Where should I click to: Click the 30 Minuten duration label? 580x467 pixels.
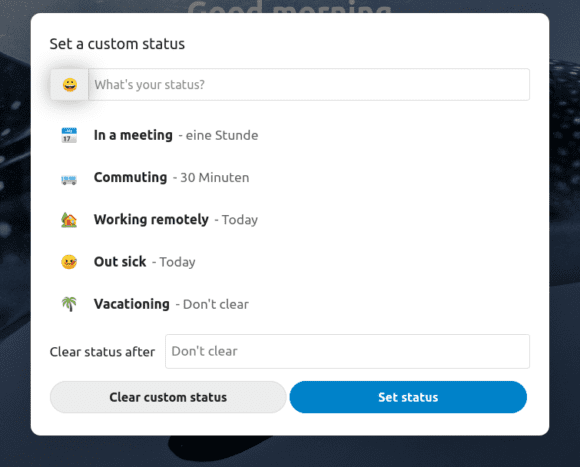point(215,177)
